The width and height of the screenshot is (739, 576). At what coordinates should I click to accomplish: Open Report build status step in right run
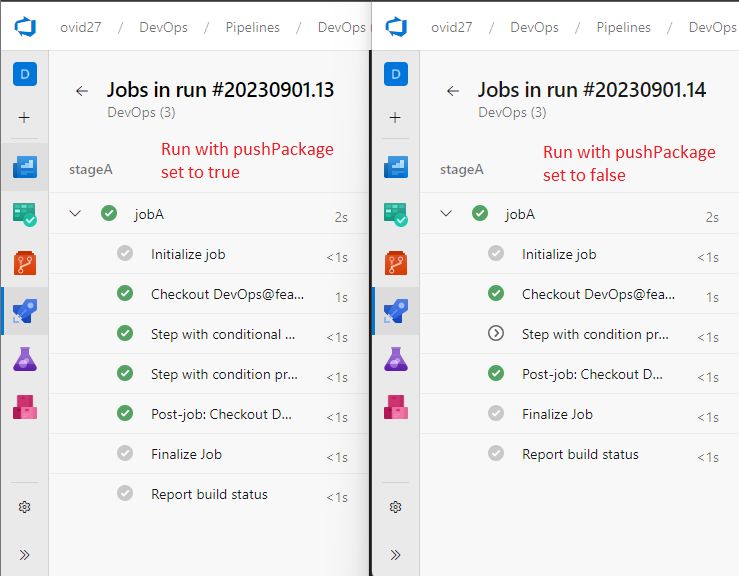click(580, 454)
